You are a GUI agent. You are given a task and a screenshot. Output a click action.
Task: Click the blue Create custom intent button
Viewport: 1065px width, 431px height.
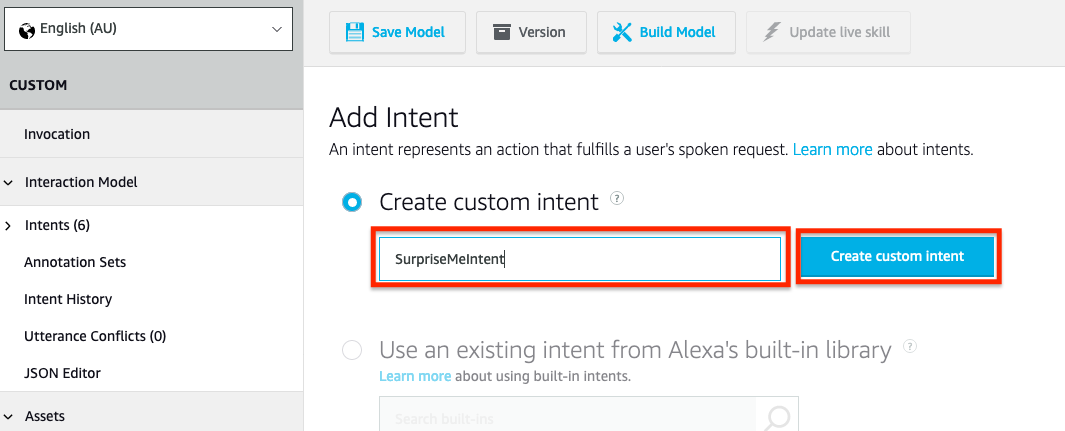897,257
